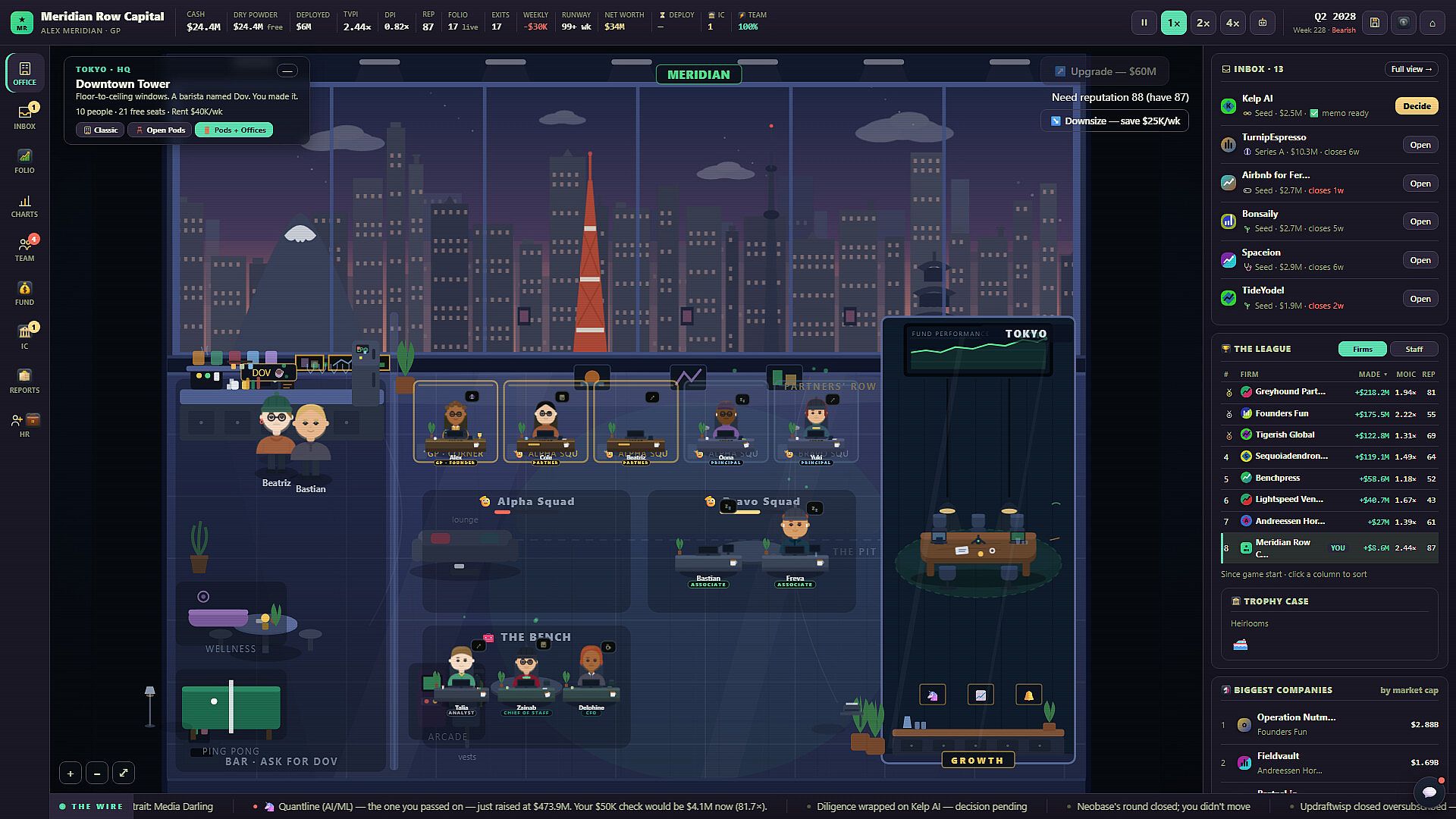The height and width of the screenshot is (819, 1456).
Task: Select Sequoiadendron... league row
Action: pos(1329,457)
